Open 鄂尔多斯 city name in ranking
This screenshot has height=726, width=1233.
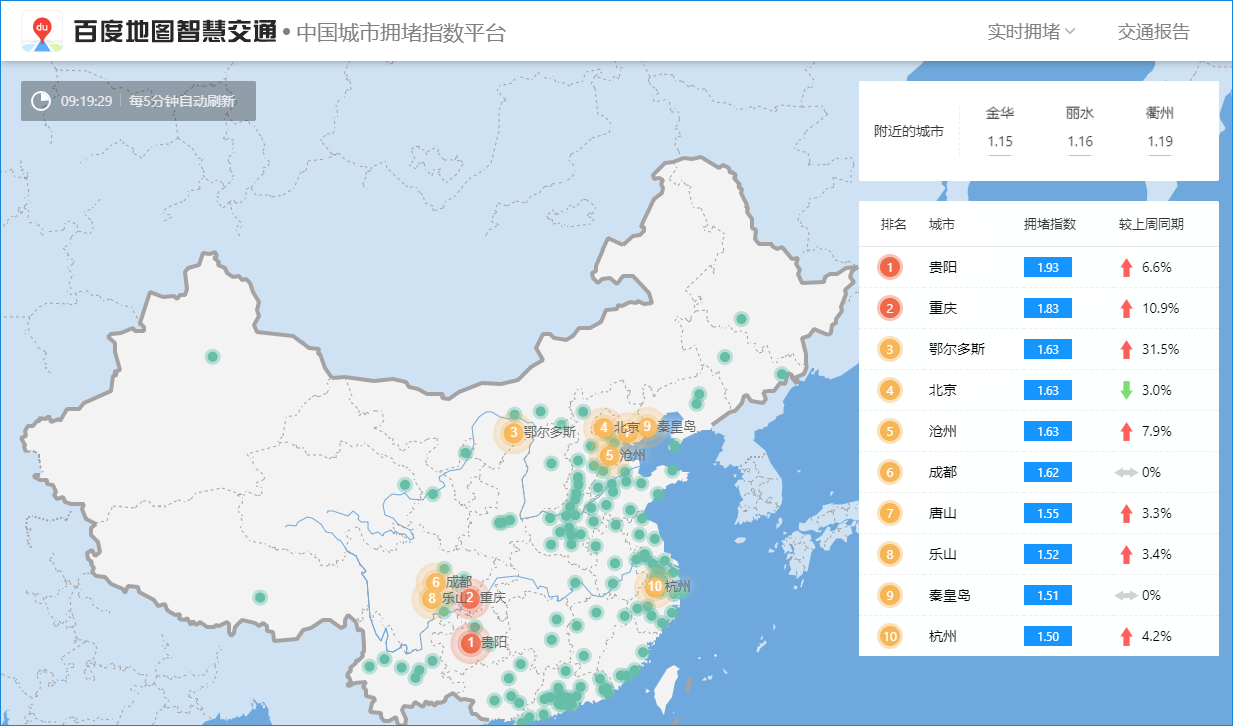[957, 349]
